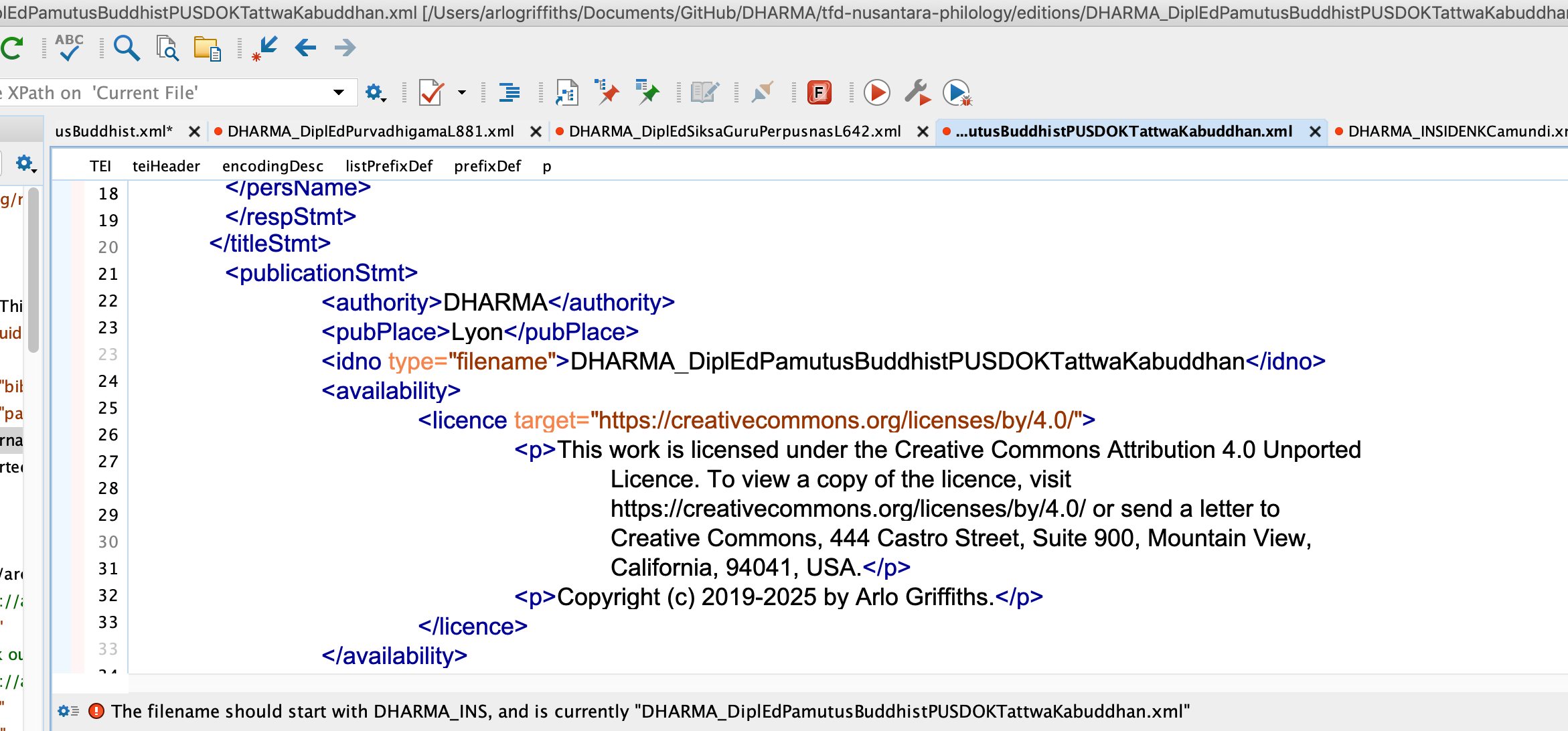Pin the red marker toolbar icon

point(607,92)
